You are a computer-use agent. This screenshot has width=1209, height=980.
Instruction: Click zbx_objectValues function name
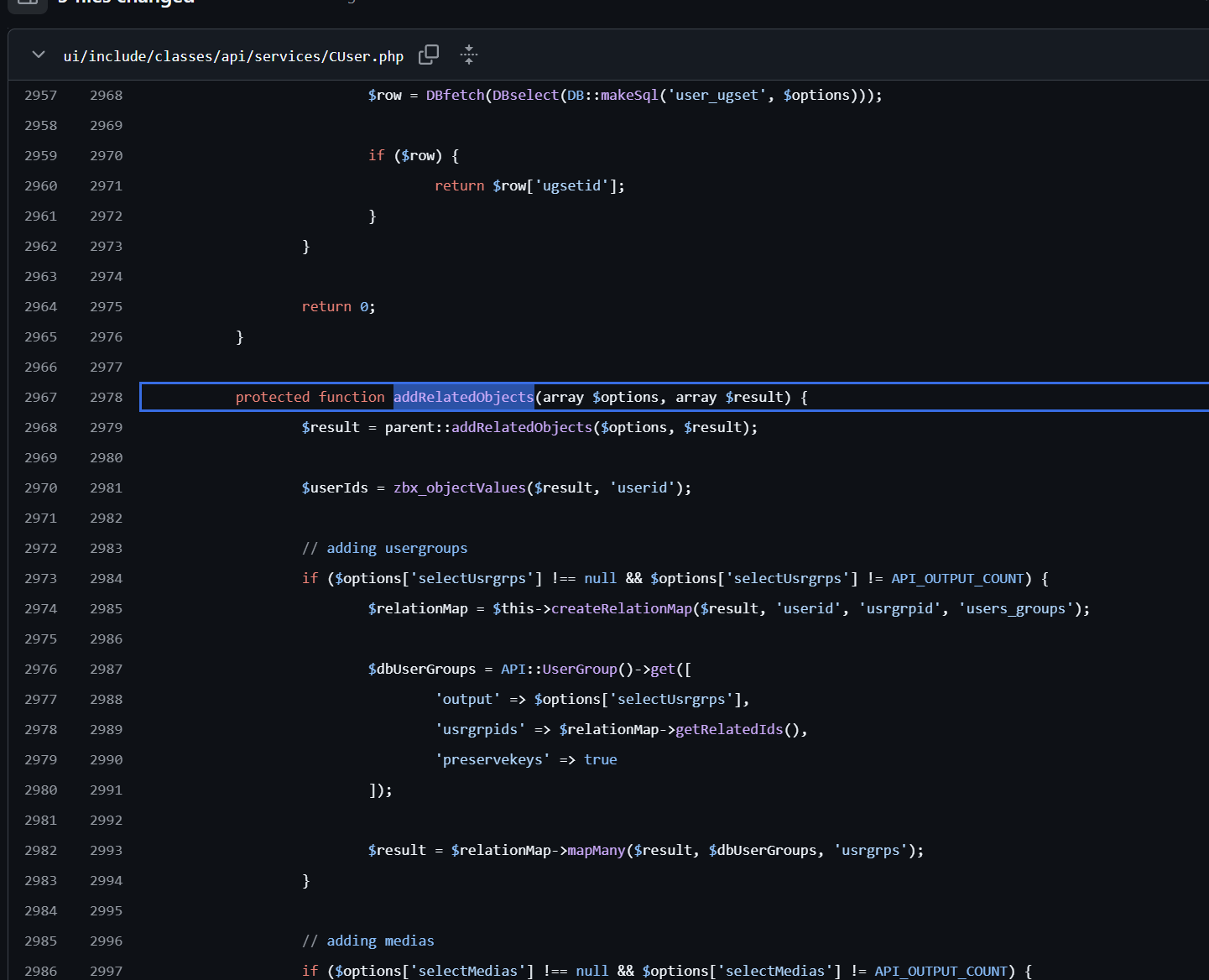460,487
